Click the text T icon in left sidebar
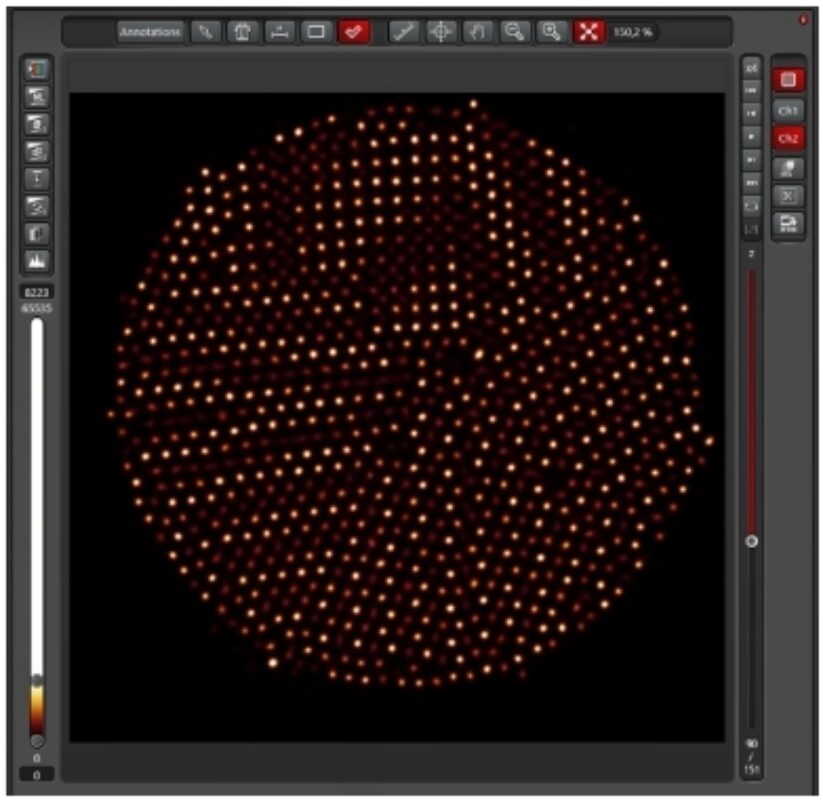 tap(37, 179)
